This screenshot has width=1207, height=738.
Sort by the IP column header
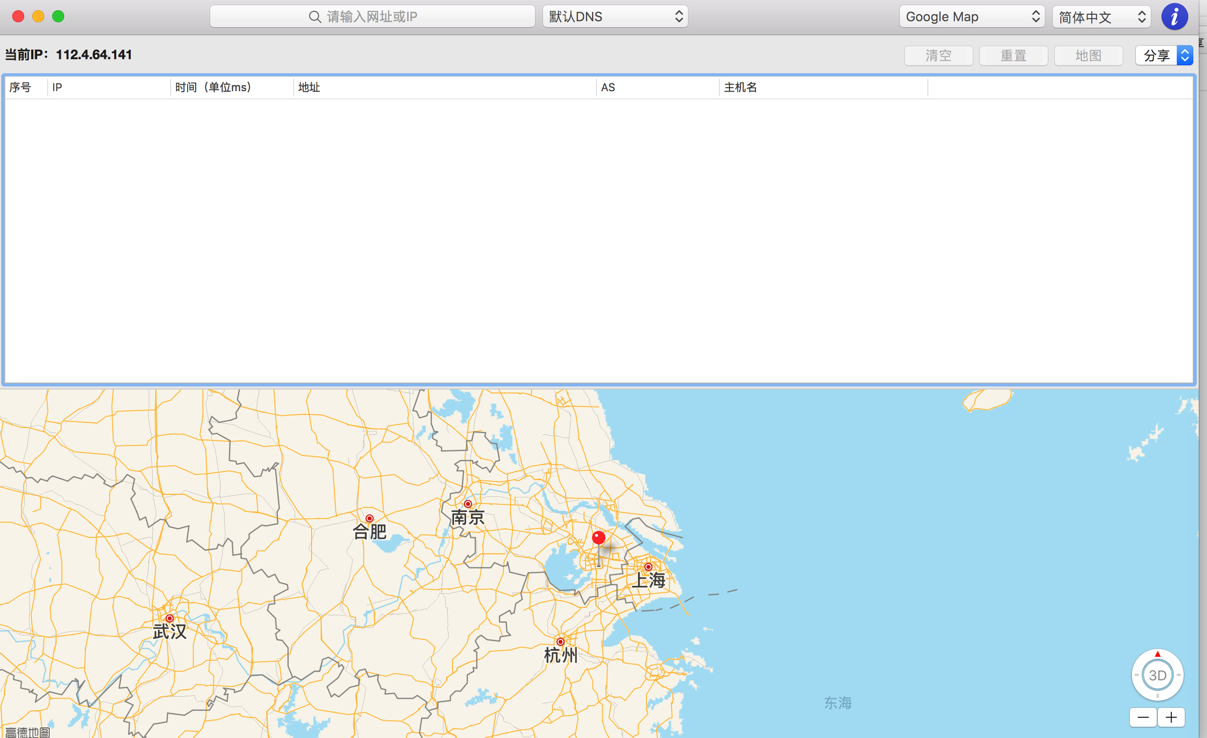tap(109, 88)
